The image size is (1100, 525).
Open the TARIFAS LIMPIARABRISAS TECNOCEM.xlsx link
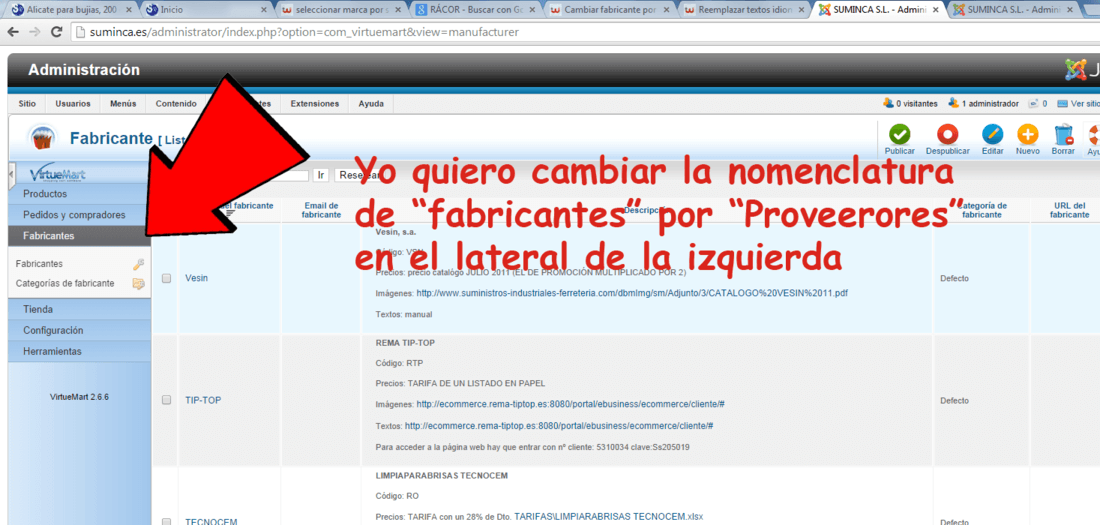click(x=608, y=517)
